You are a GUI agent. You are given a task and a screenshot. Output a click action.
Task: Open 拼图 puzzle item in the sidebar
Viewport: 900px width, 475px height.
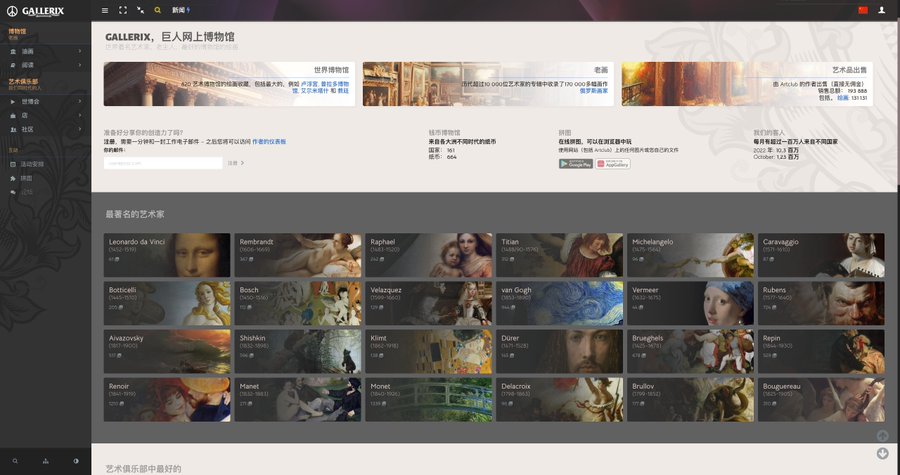coord(26,178)
